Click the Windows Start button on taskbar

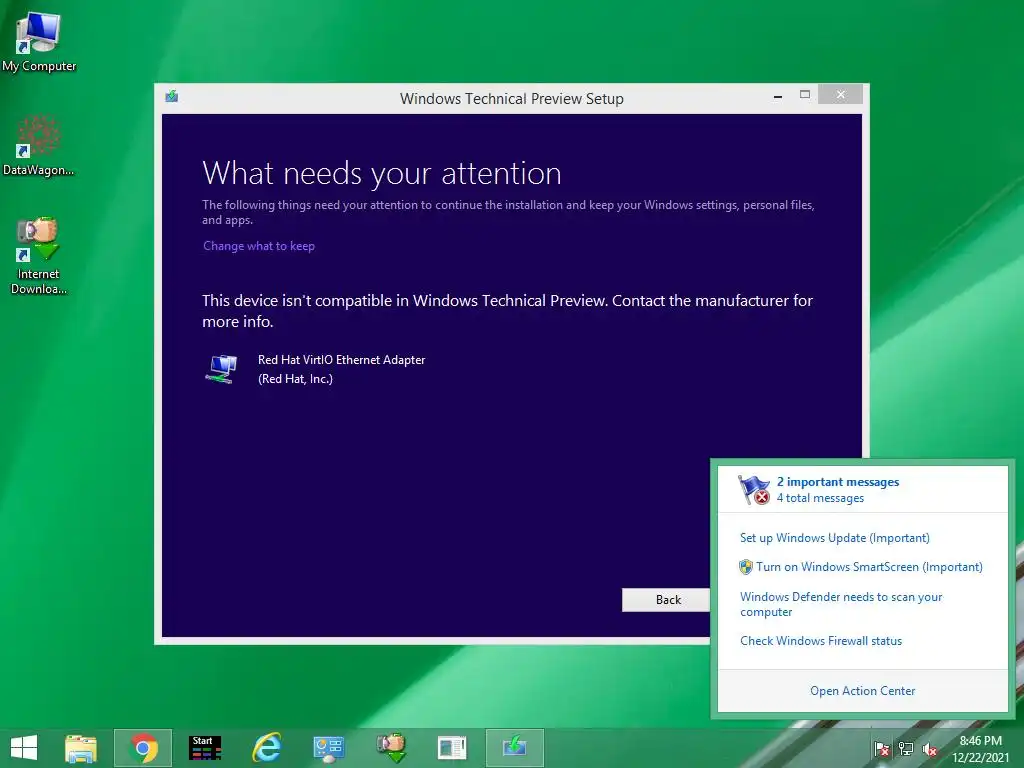(x=24, y=748)
